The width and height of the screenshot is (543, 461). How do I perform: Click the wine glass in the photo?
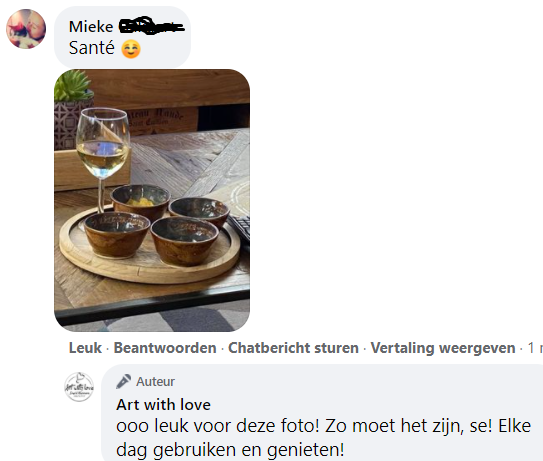[102, 158]
